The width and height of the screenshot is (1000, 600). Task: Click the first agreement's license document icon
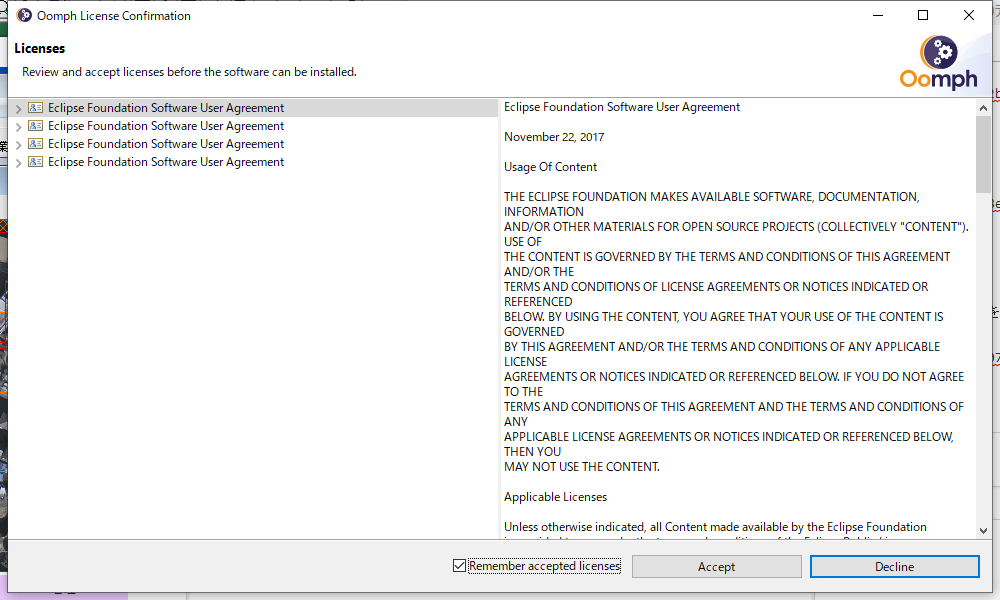point(36,108)
